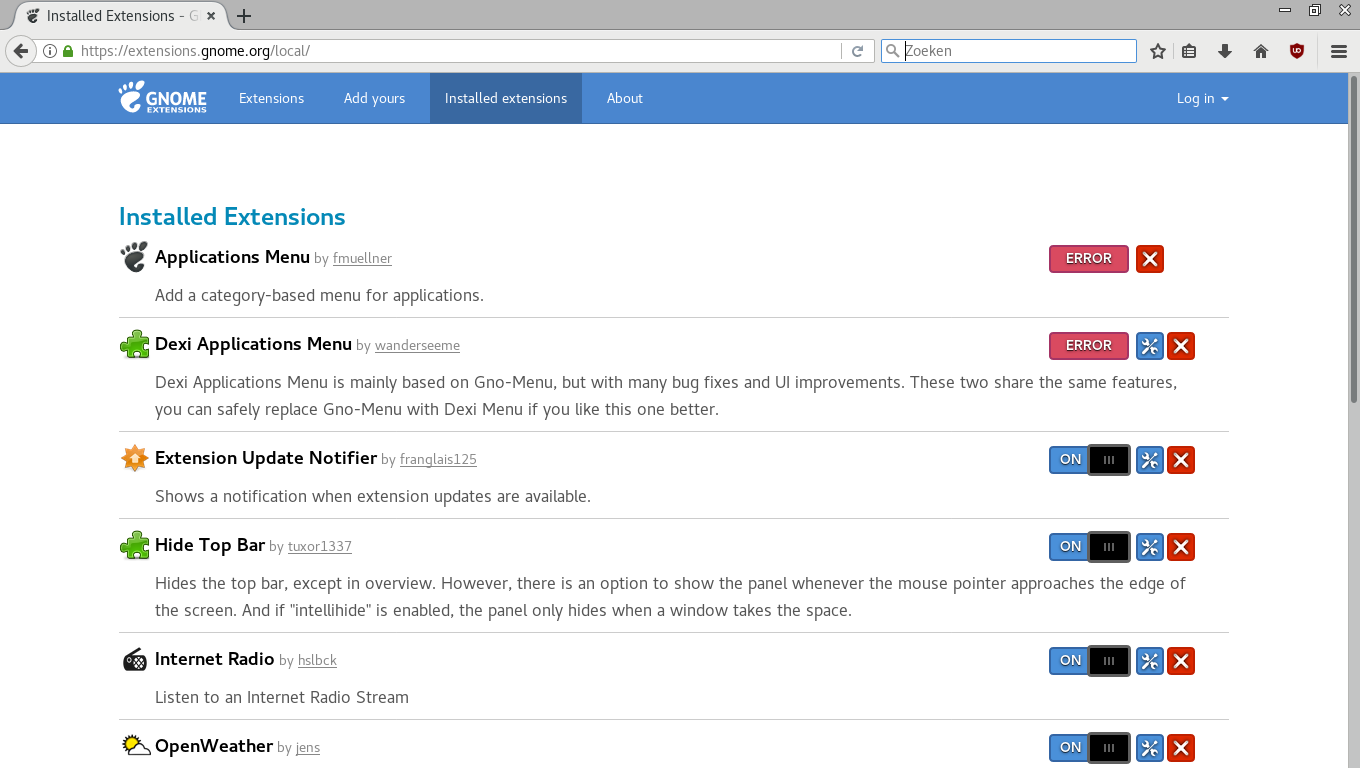This screenshot has width=1360, height=768.
Task: Uninstall Hide Top Bar extension
Action: pyautogui.click(x=1181, y=547)
